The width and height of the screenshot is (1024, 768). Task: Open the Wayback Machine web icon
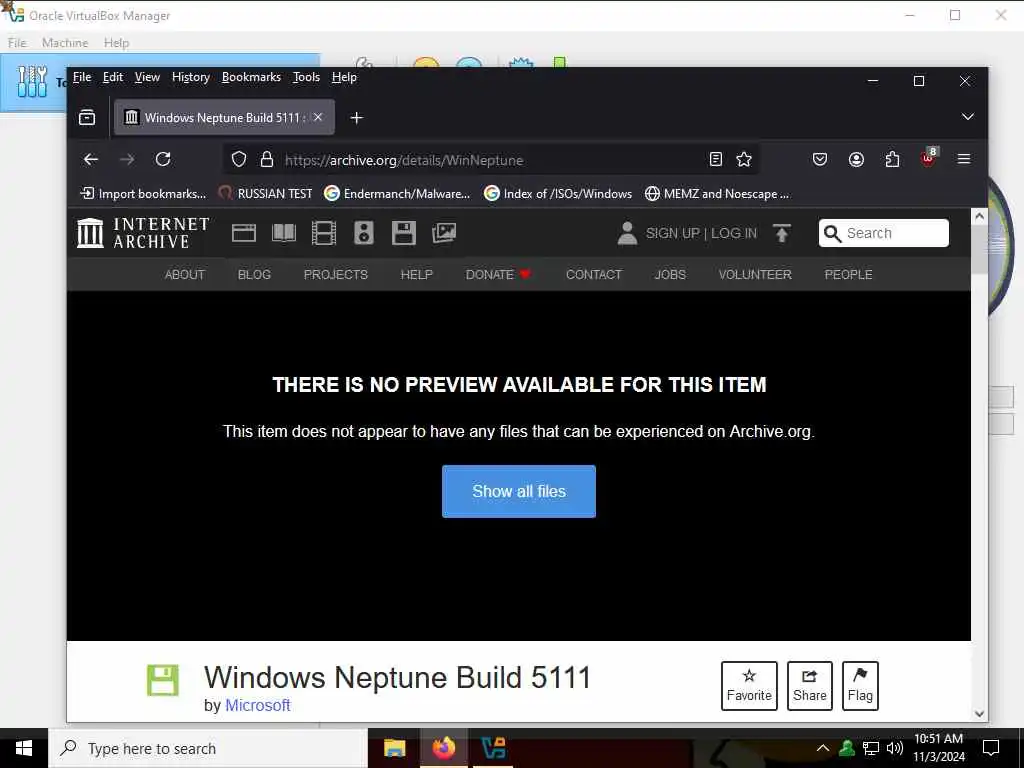[x=244, y=233]
